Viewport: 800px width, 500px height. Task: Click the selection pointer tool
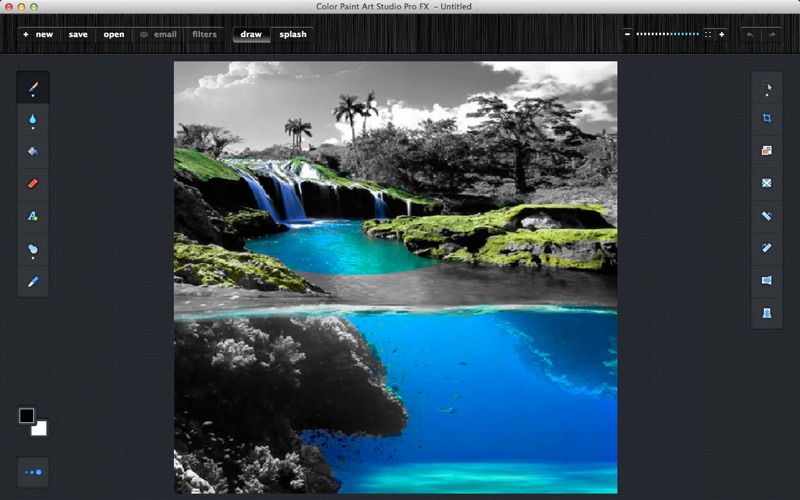click(767, 87)
